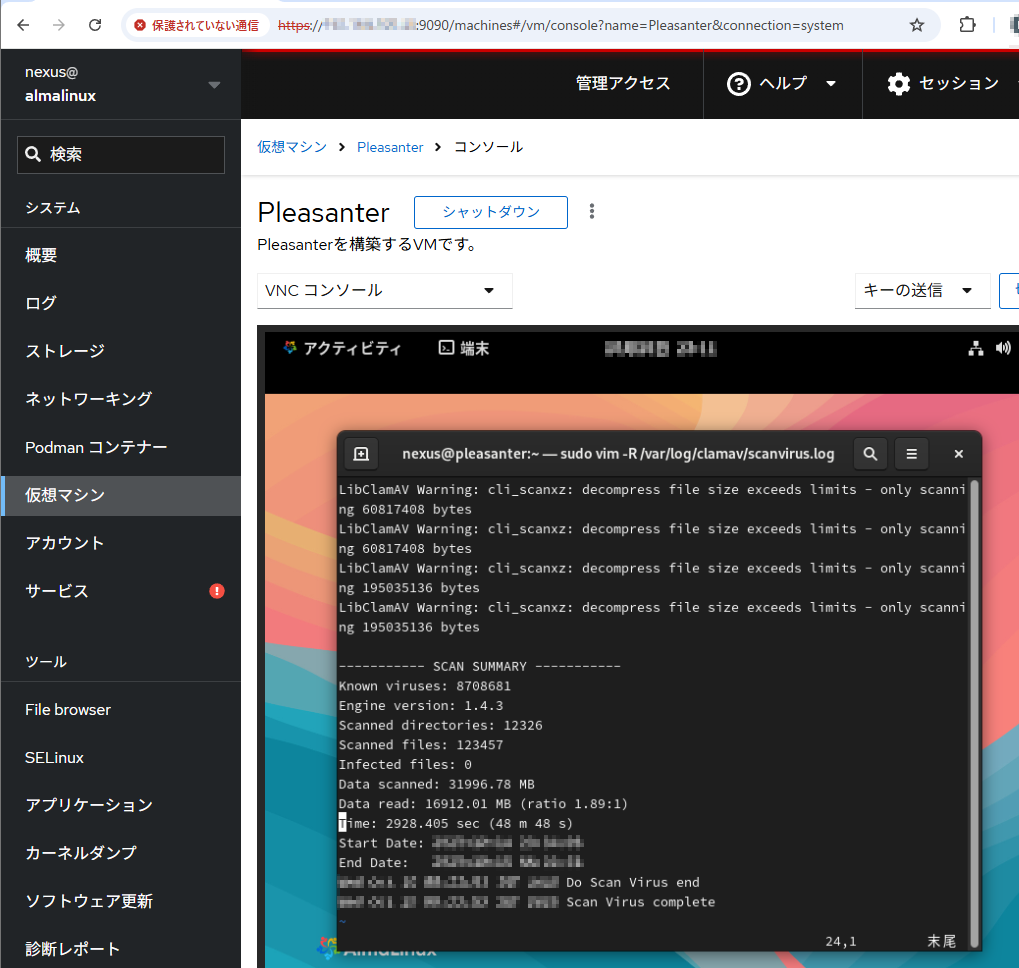Open the terminal hamburger menu

pyautogui.click(x=911, y=454)
